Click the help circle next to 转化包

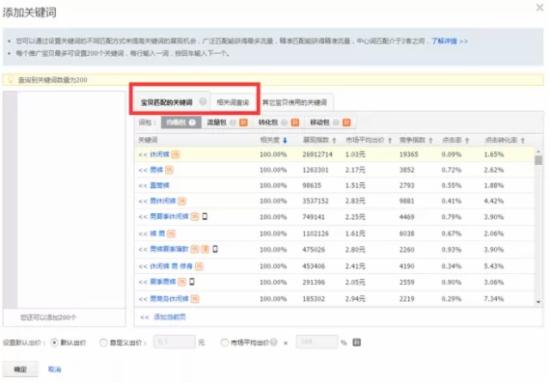pos(284,122)
